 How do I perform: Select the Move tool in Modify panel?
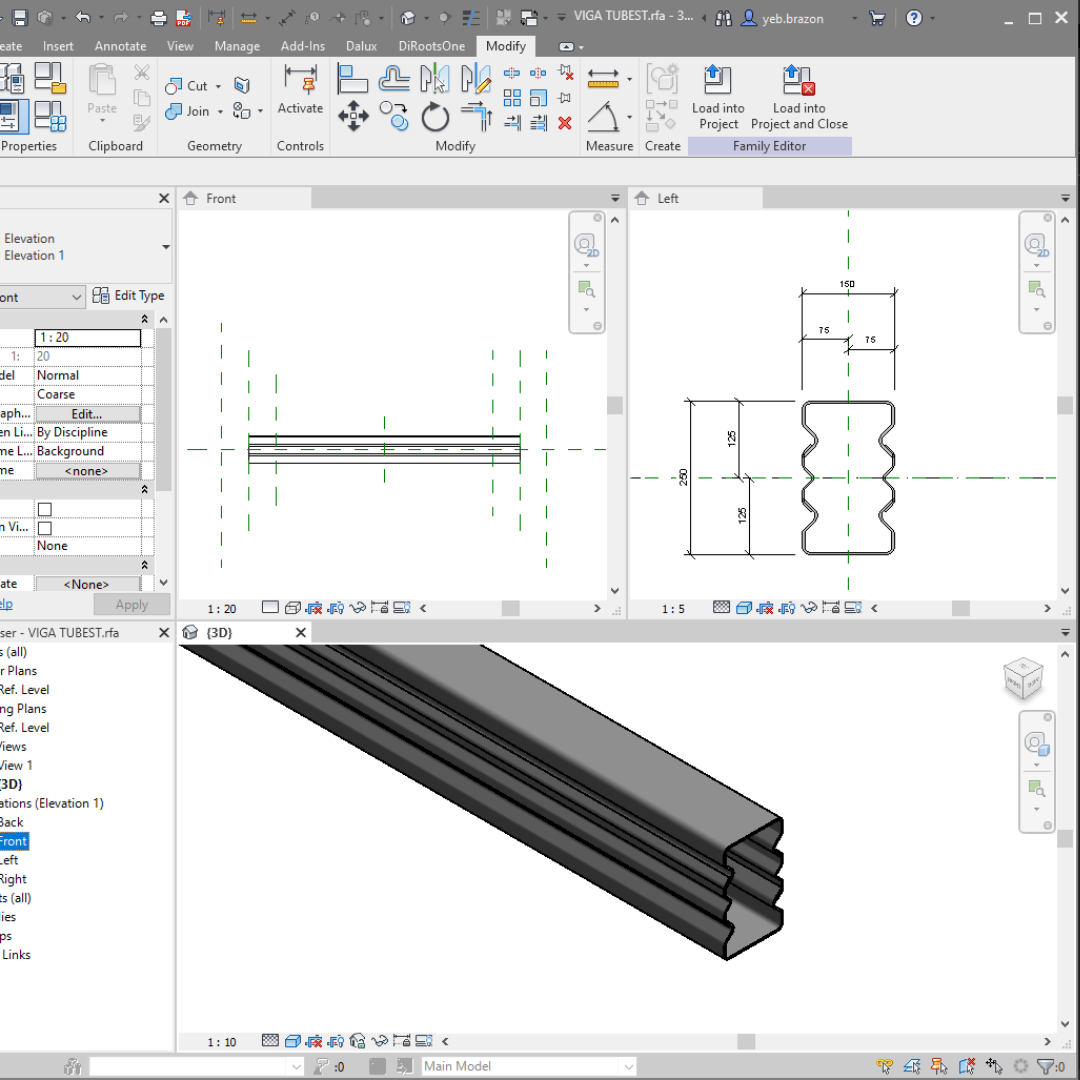point(353,116)
